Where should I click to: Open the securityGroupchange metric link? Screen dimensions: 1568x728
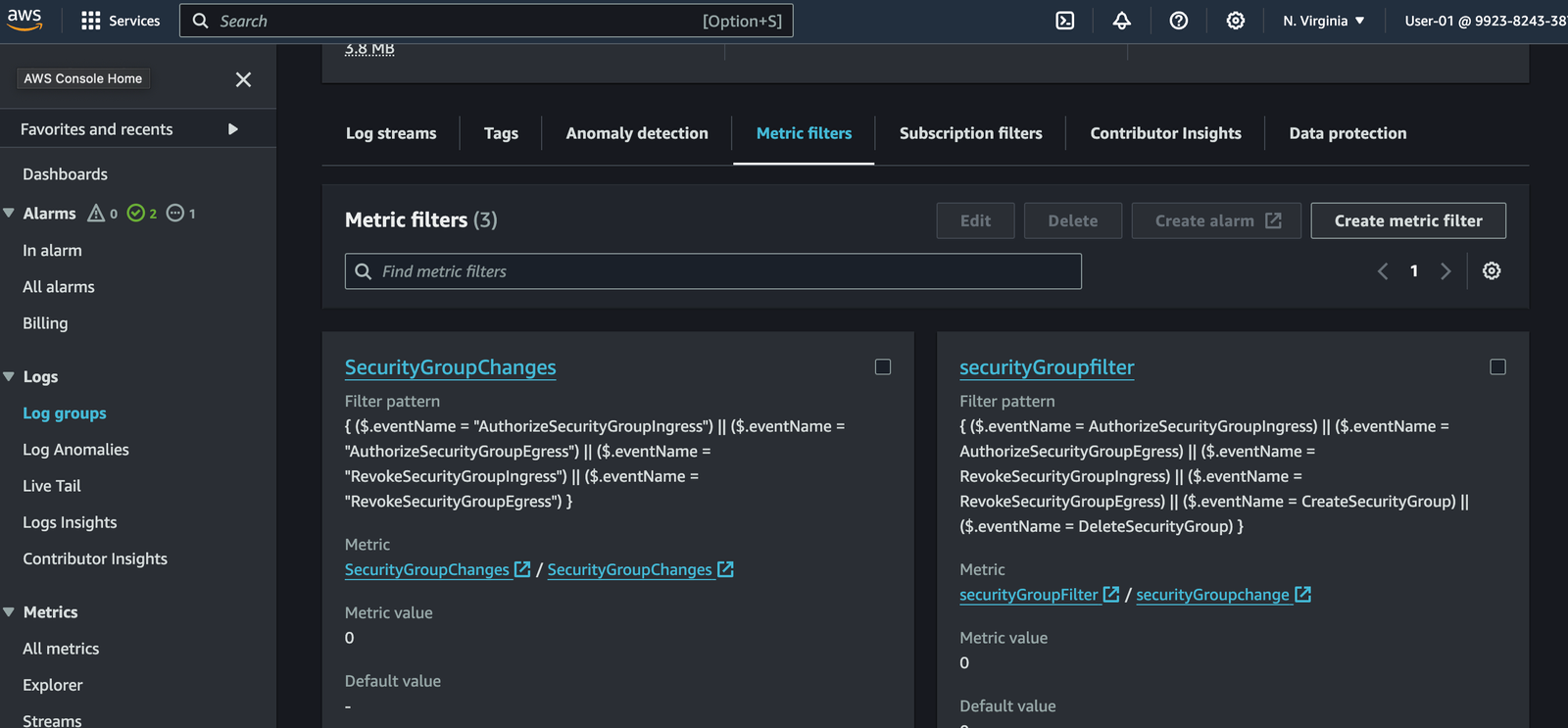click(1212, 595)
